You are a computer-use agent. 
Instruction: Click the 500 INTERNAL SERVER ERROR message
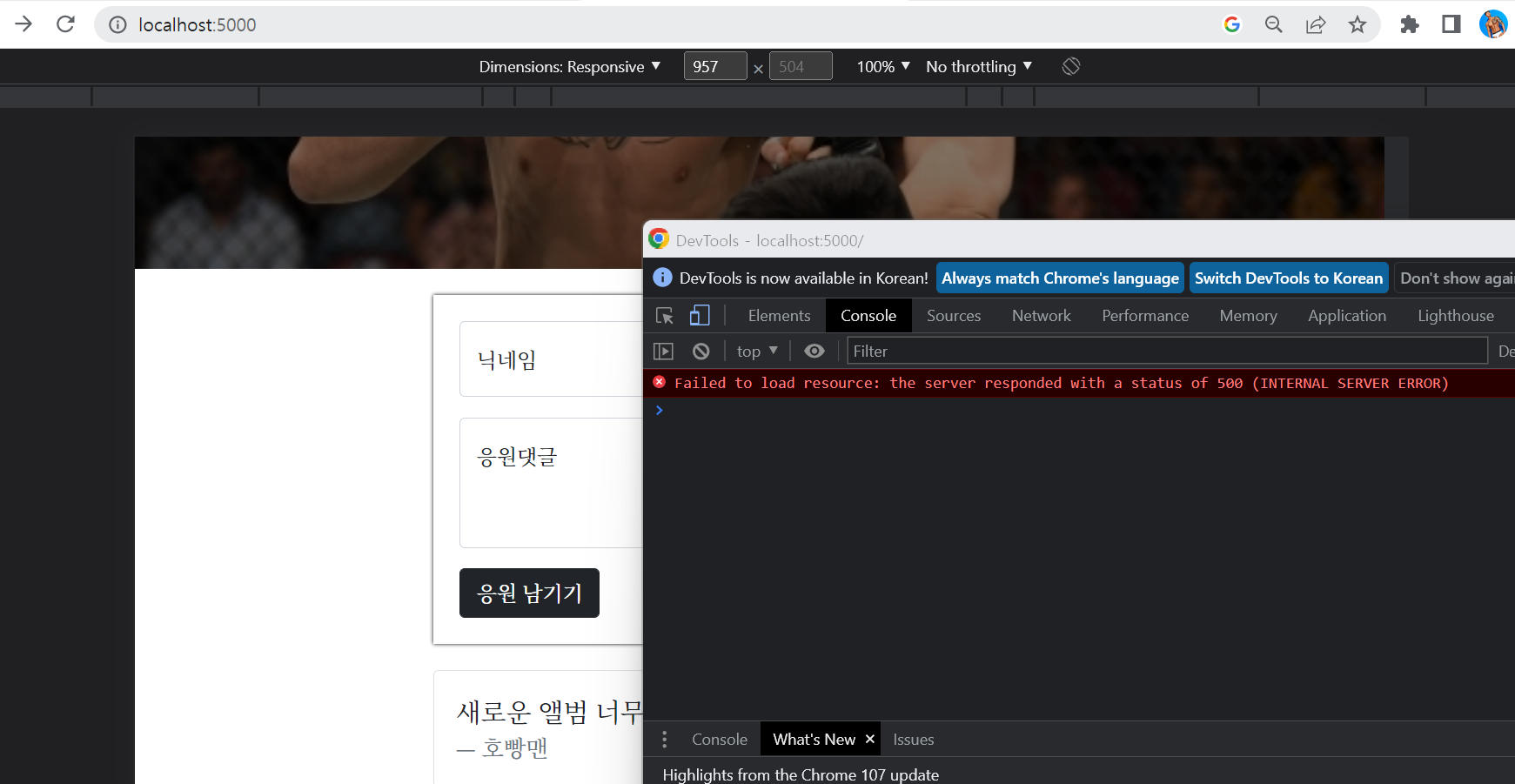pyautogui.click(x=1062, y=383)
